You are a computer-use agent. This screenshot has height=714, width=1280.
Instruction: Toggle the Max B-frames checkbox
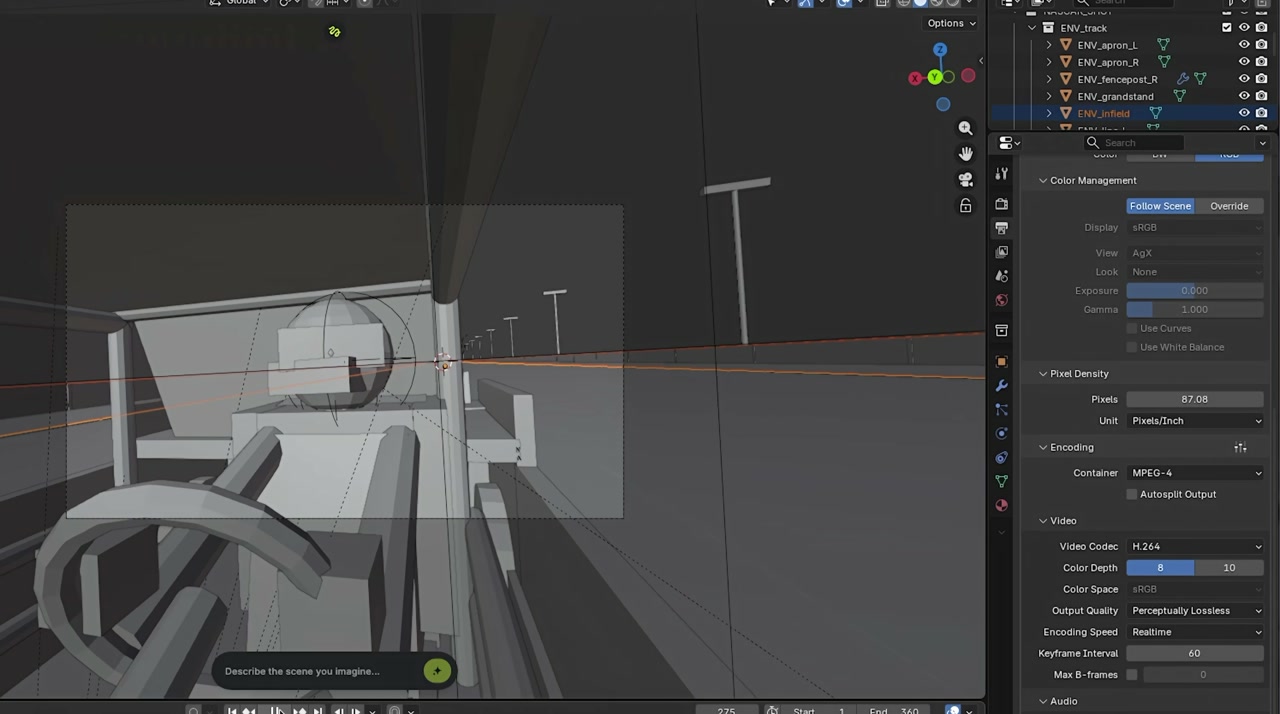point(1132,675)
